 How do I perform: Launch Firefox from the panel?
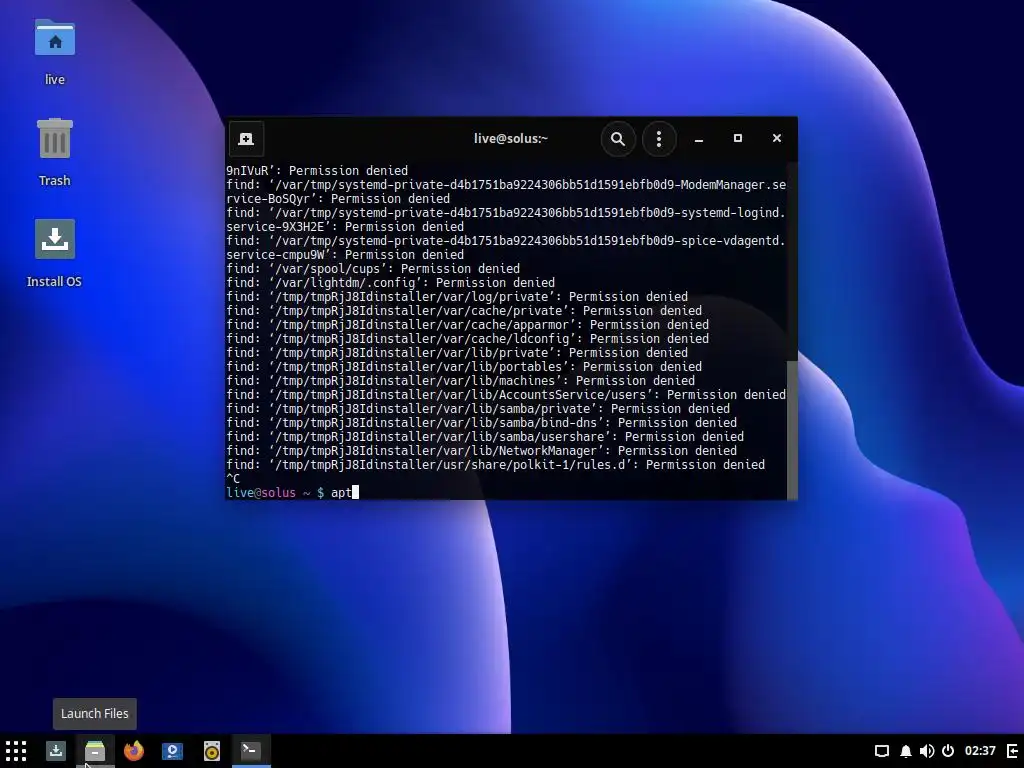click(x=134, y=751)
